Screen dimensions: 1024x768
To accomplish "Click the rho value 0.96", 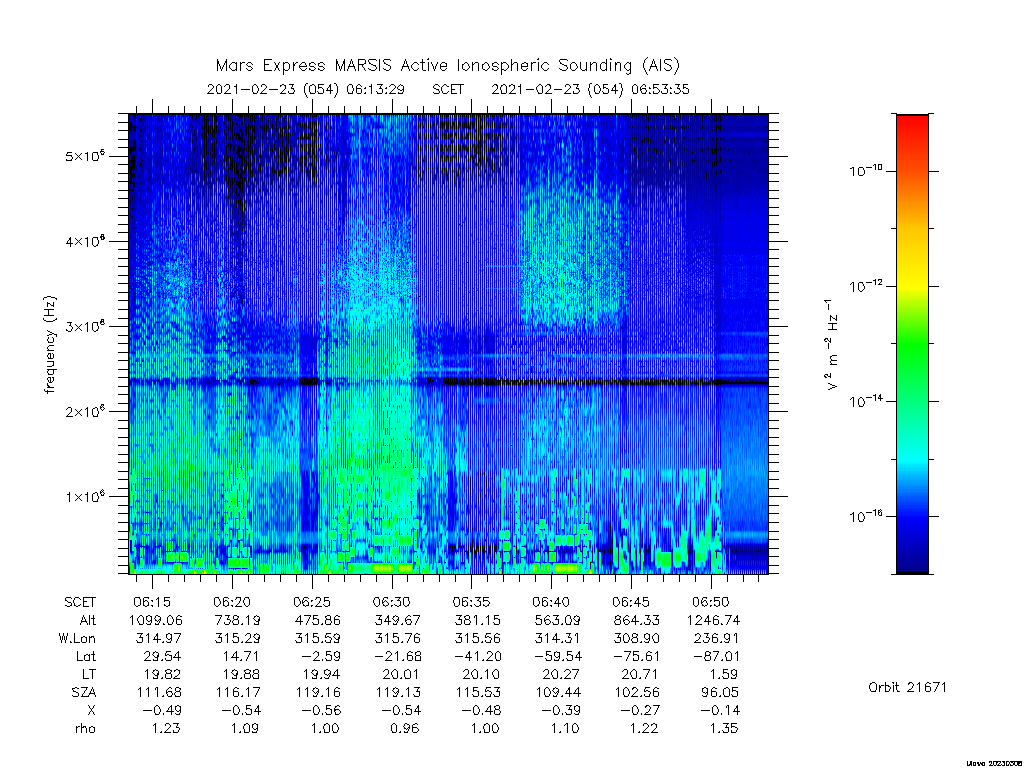I will coord(405,728).
